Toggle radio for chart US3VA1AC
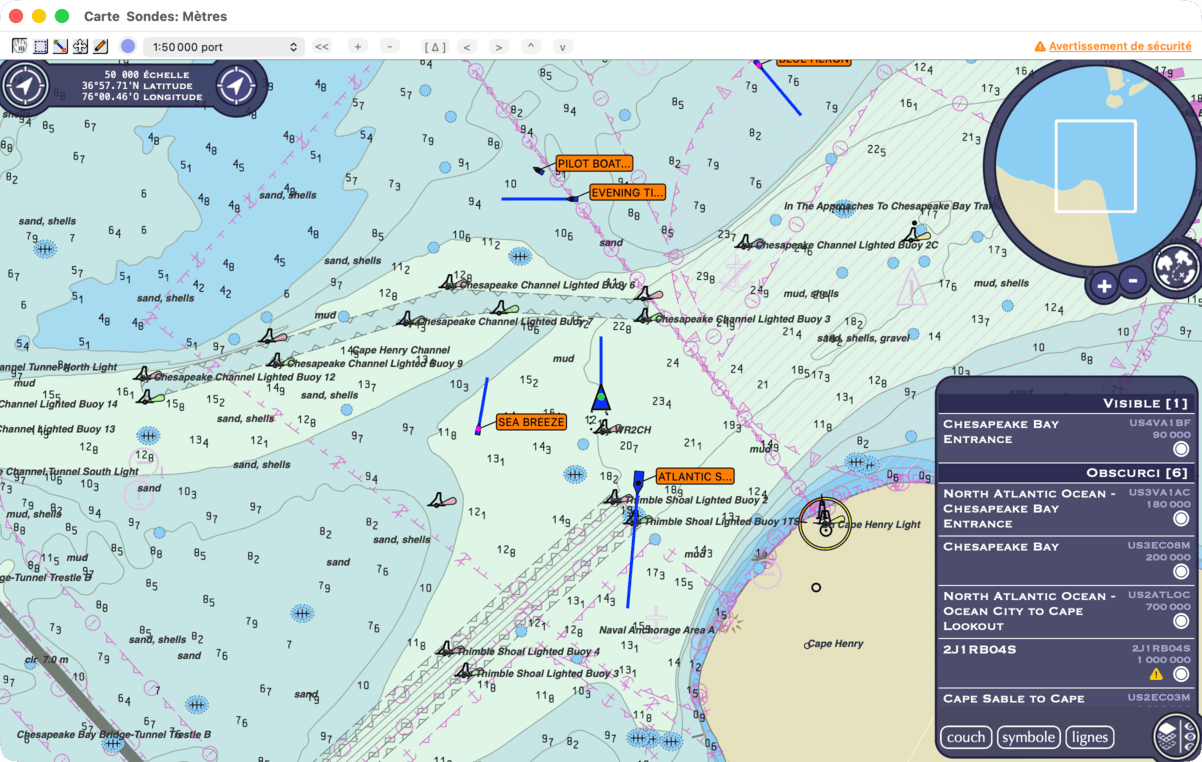The image size is (1202, 762). coord(1181,519)
